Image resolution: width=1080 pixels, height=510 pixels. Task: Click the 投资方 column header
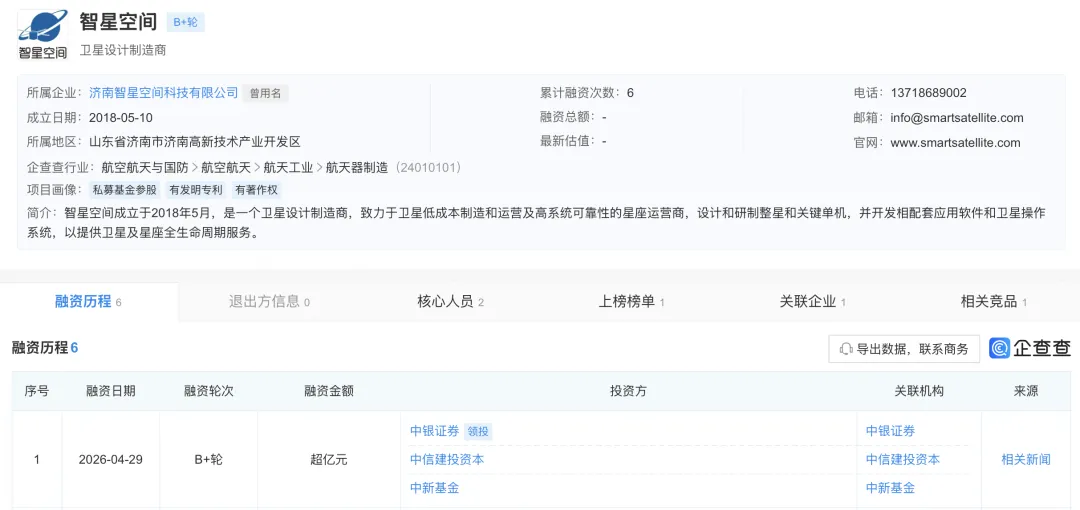coord(628,391)
